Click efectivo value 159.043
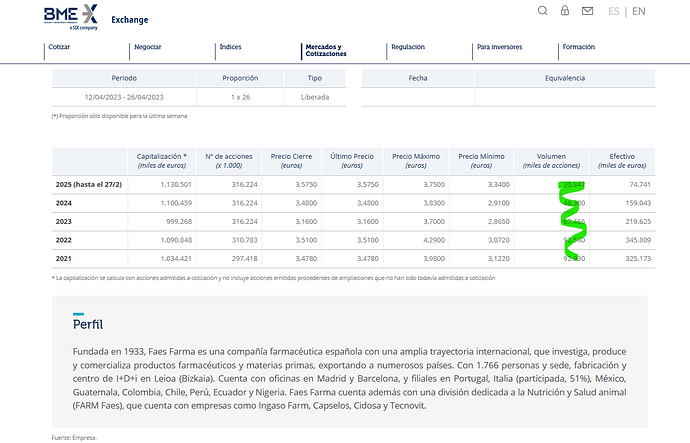This screenshot has height=443, width=690. 638,203
